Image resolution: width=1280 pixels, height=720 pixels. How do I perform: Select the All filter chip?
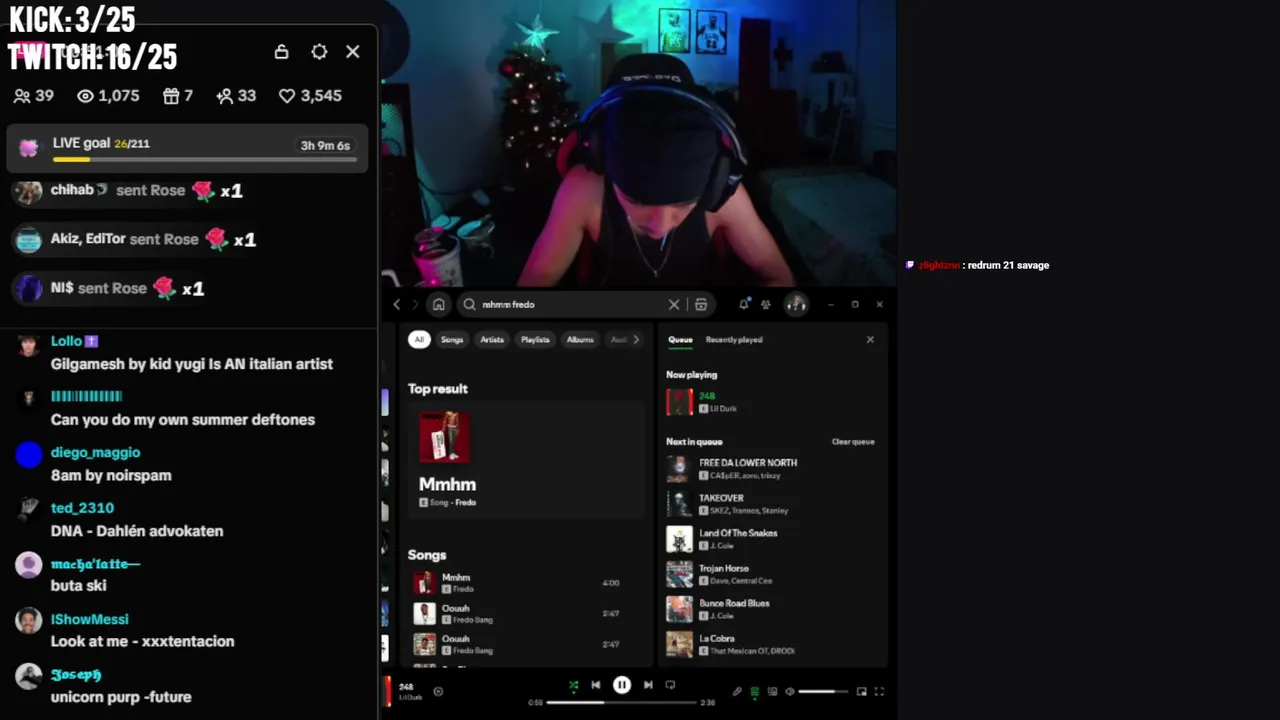(419, 339)
